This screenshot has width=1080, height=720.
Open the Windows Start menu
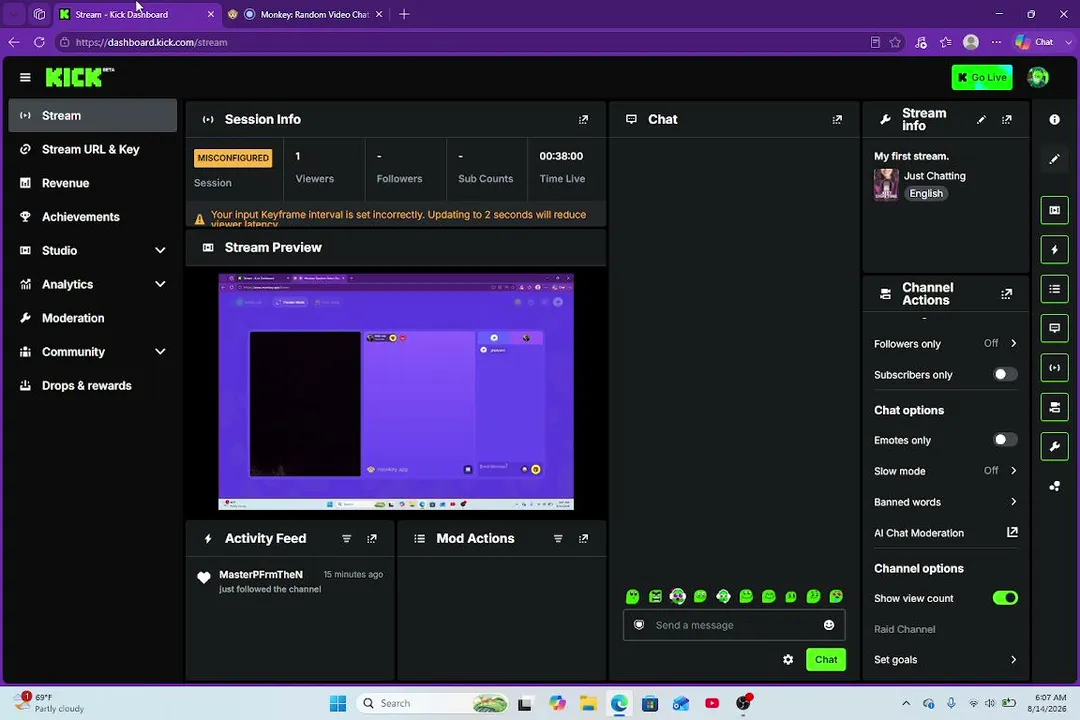click(x=338, y=703)
